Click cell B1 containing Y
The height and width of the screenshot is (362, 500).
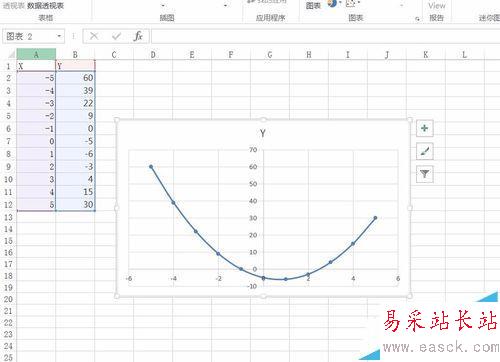pos(75,66)
